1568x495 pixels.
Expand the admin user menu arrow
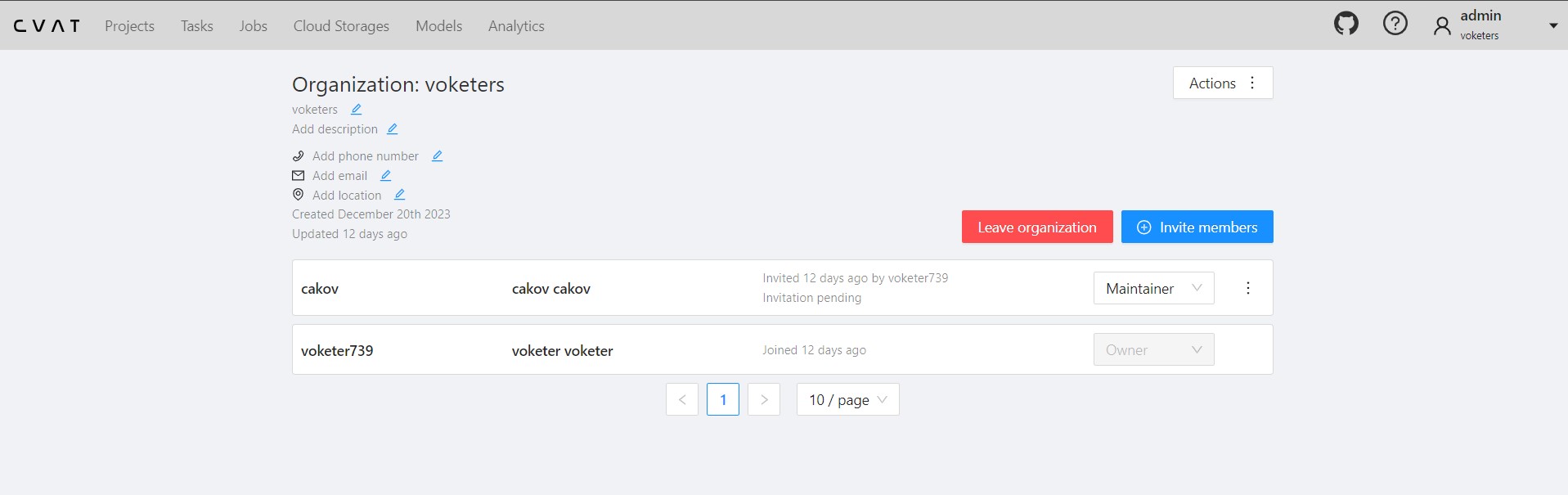(x=1552, y=25)
